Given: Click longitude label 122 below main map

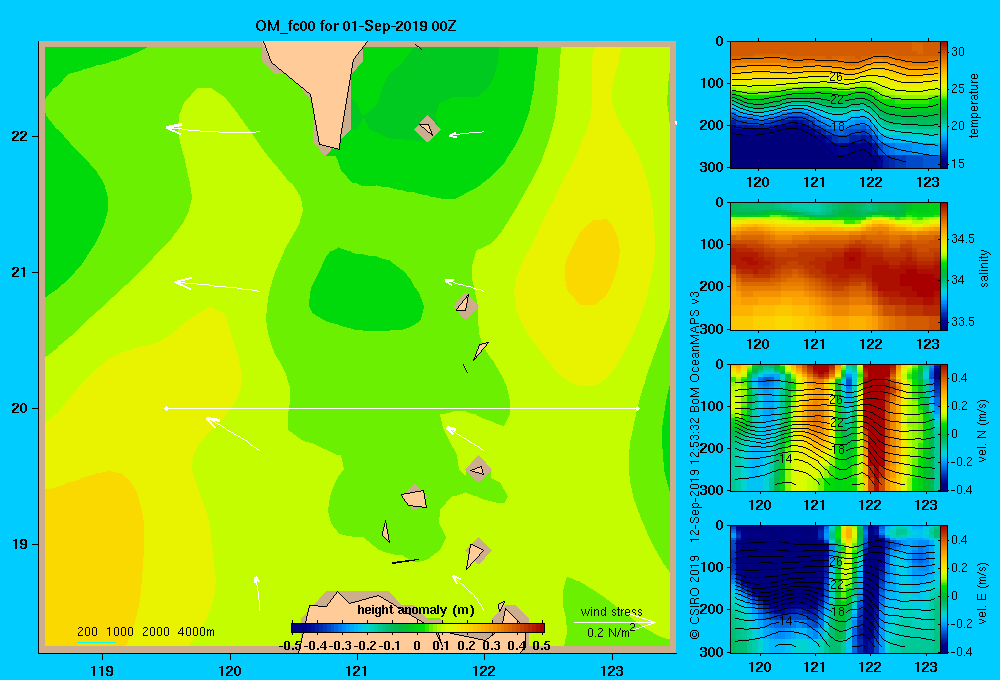Looking at the screenshot, I should pos(484,670).
